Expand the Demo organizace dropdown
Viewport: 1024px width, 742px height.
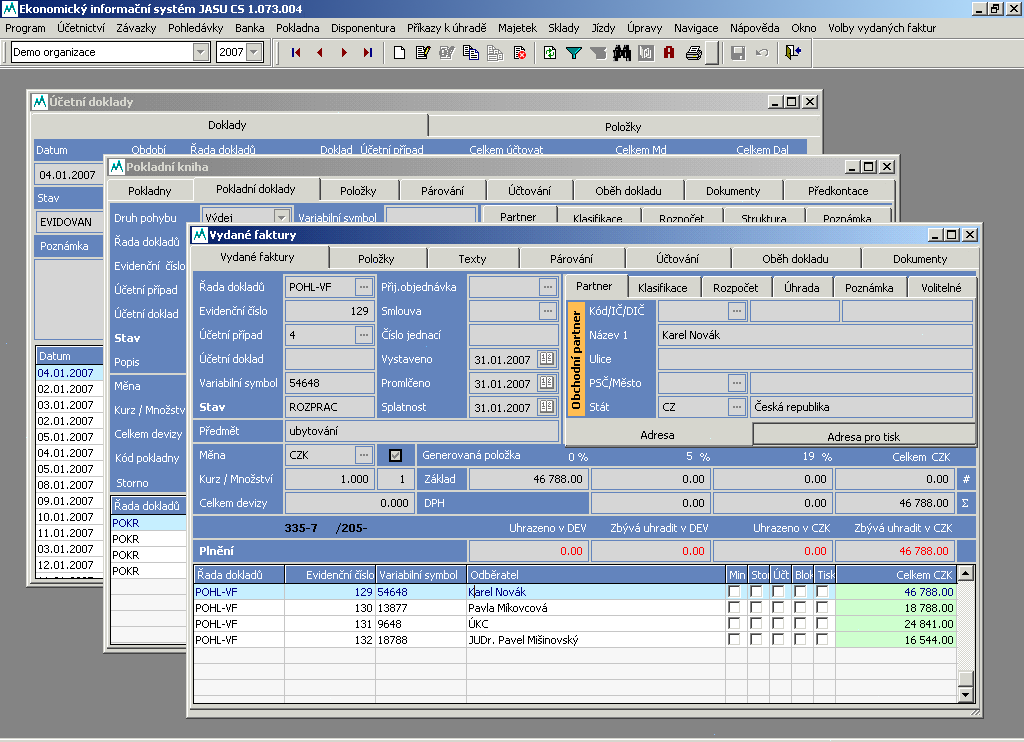pyautogui.click(x=201, y=52)
